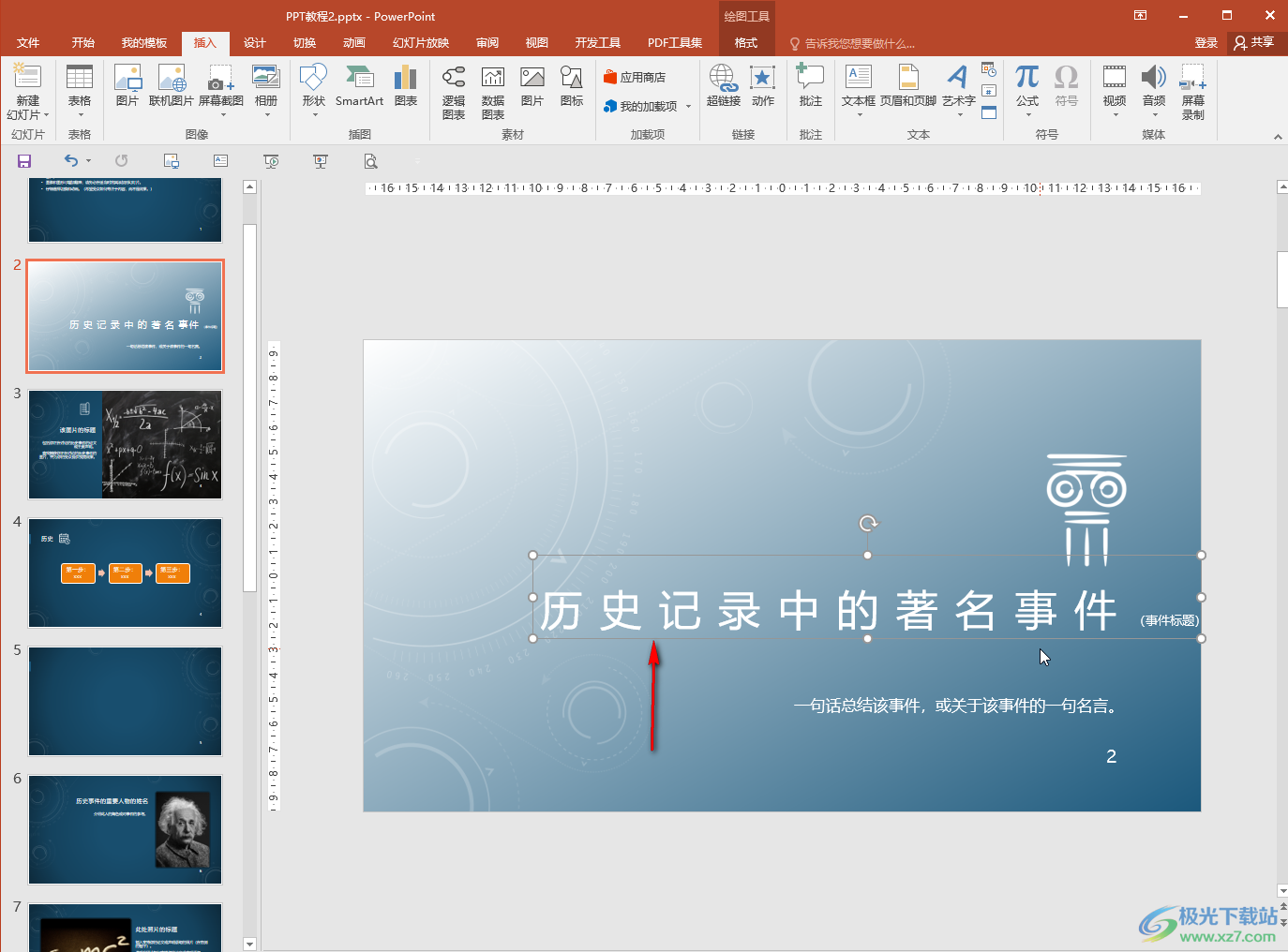This screenshot has width=1288, height=952.
Task: Click the text box quick access icon
Action: pos(221,161)
